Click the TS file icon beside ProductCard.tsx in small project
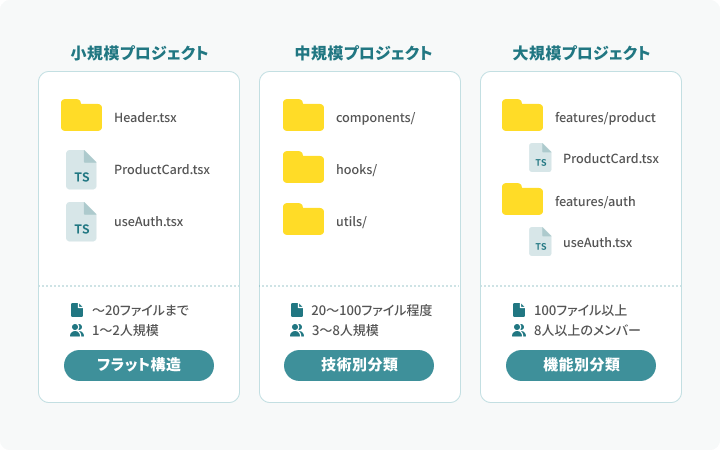Screen dimensions: 720x450 [x=81, y=169]
